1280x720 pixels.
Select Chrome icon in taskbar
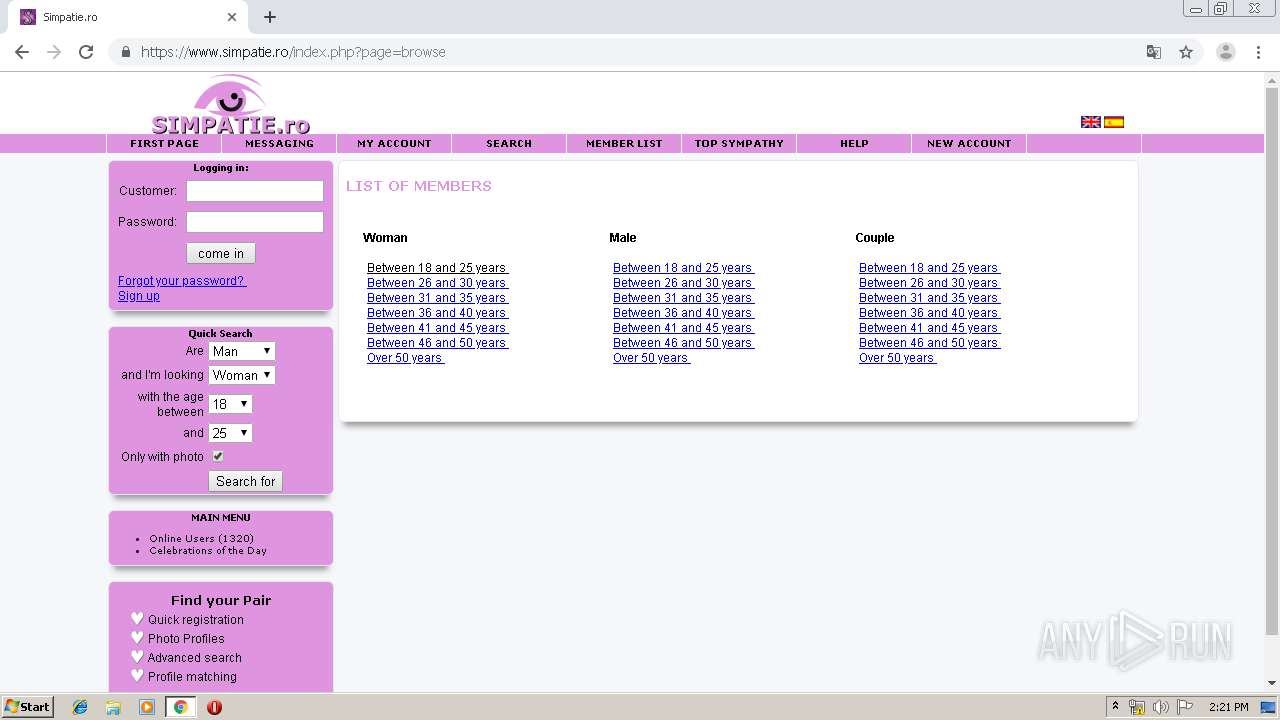pos(180,707)
